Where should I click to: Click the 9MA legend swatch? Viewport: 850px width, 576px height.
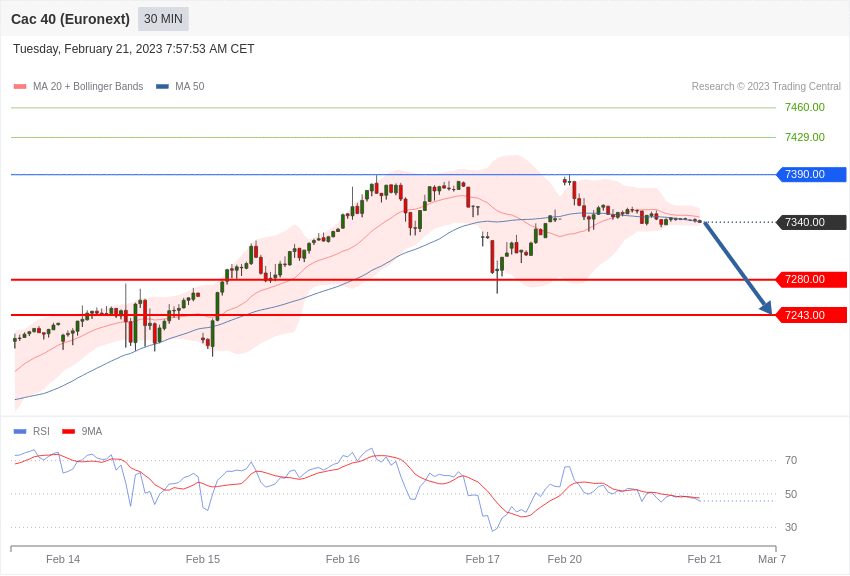coord(68,432)
